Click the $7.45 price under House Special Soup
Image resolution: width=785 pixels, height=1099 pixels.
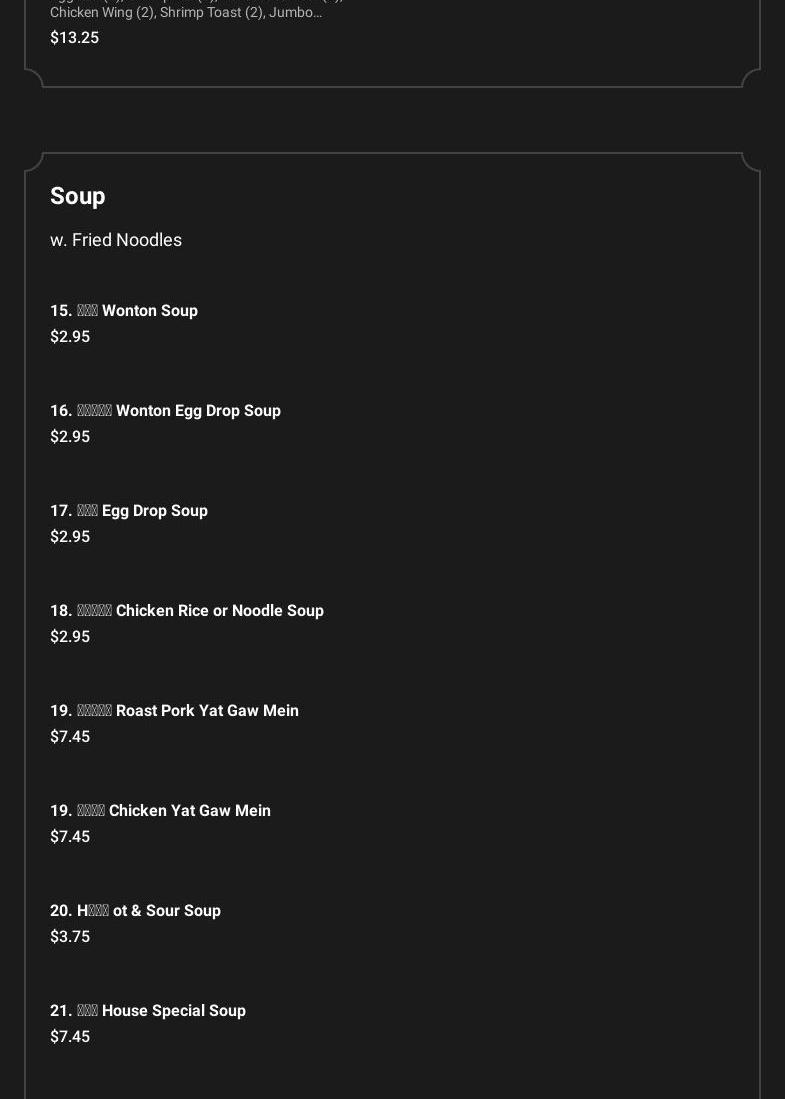point(70,1037)
